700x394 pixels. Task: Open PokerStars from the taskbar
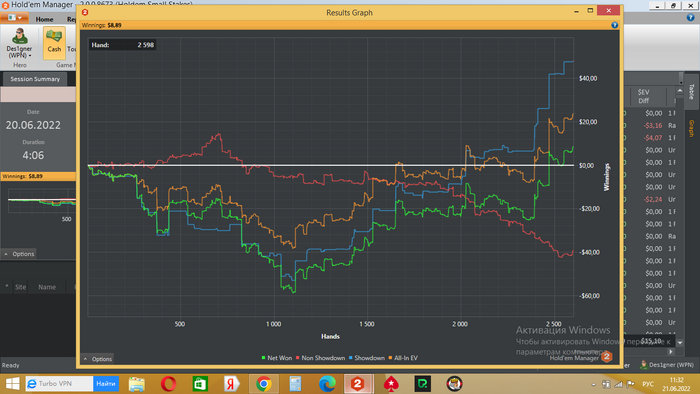point(391,384)
